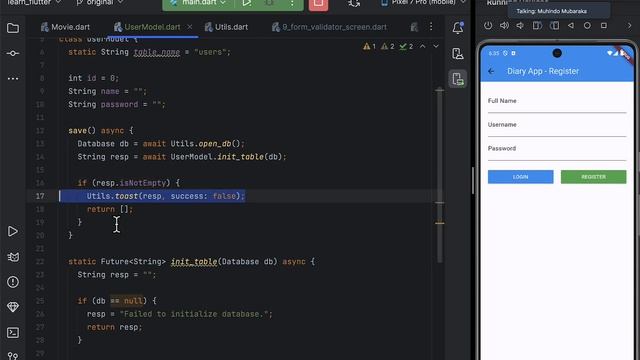Place cursor on line 17 number
The height and width of the screenshot is (360, 640).
(40, 196)
